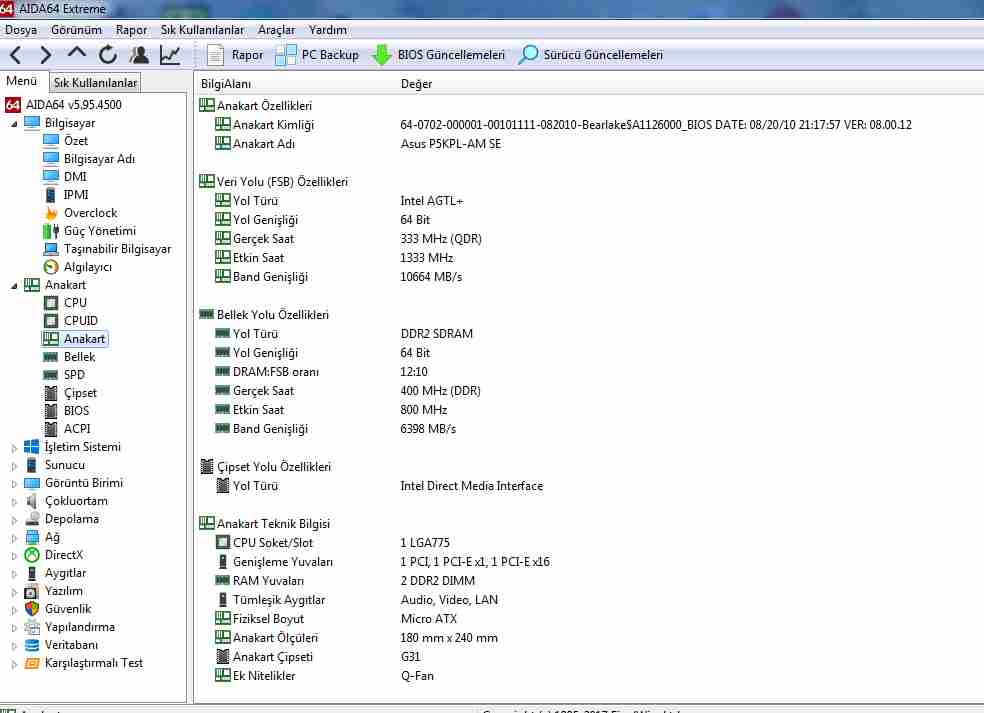Click the Forward navigation arrow icon

pos(46,55)
